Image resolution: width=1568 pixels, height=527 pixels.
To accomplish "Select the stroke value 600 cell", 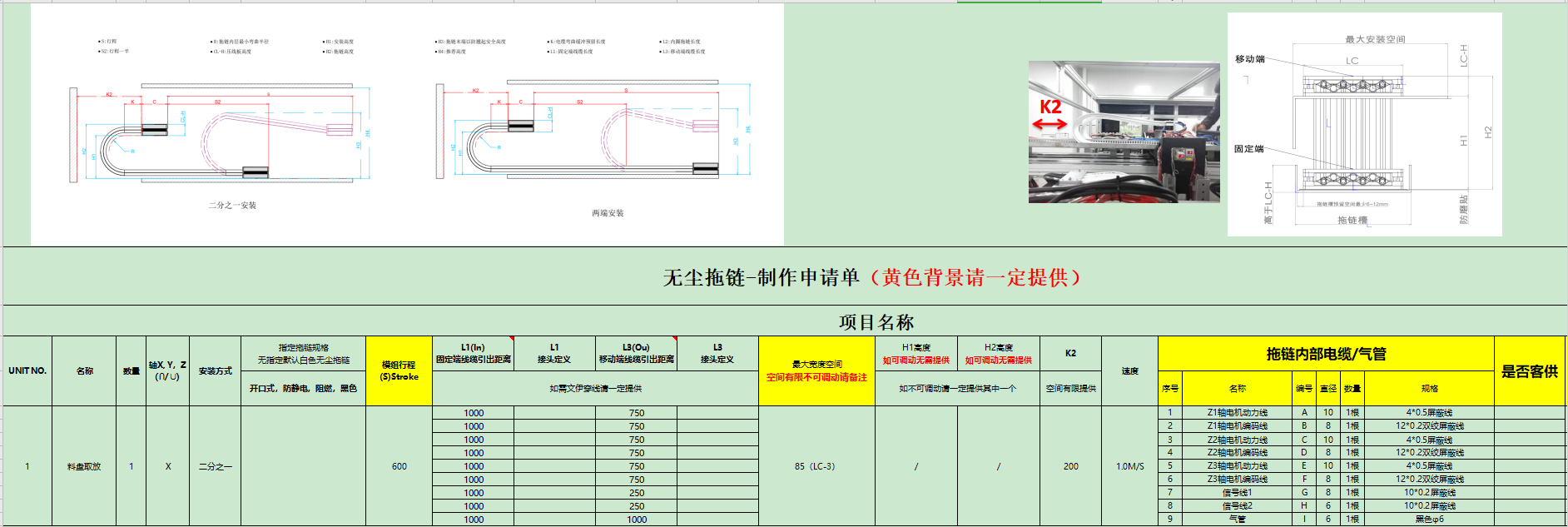I will pos(399,466).
